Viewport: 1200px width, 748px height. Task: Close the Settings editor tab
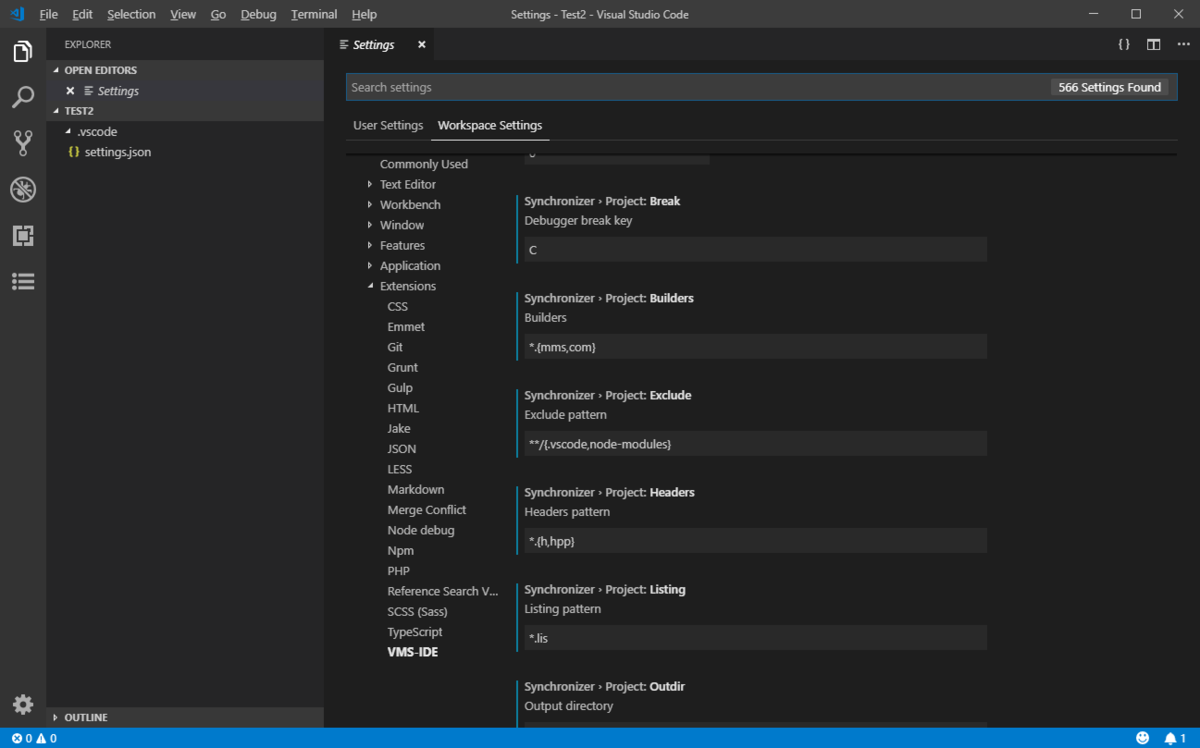(x=421, y=45)
